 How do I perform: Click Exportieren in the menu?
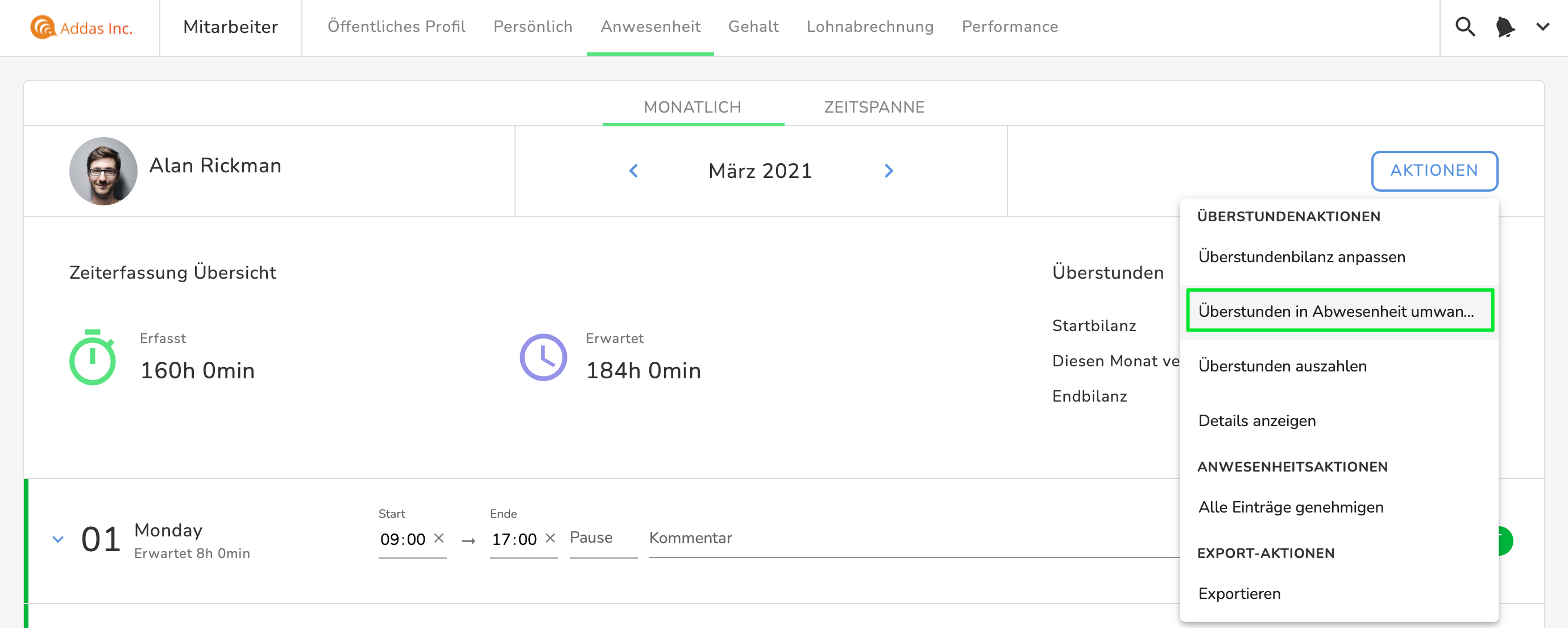[1239, 593]
